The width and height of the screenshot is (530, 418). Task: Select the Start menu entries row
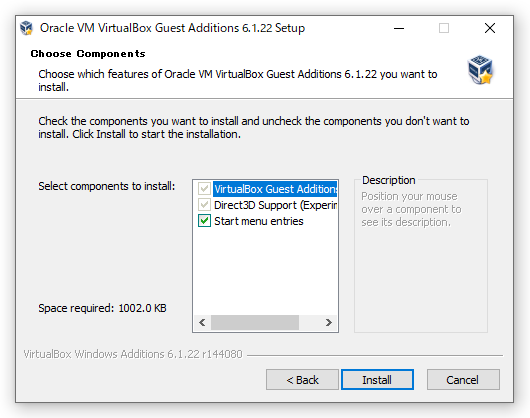pyautogui.click(x=259, y=221)
